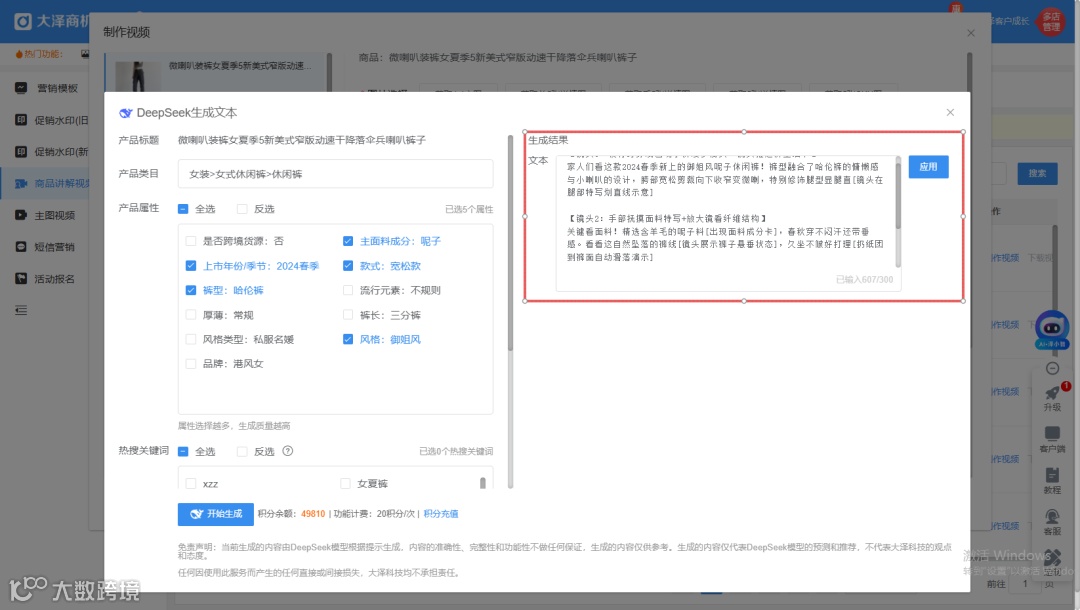This screenshot has width=1080, height=610.
Task: Open 商品讲解视频 sidebar item
Action: pos(62,183)
